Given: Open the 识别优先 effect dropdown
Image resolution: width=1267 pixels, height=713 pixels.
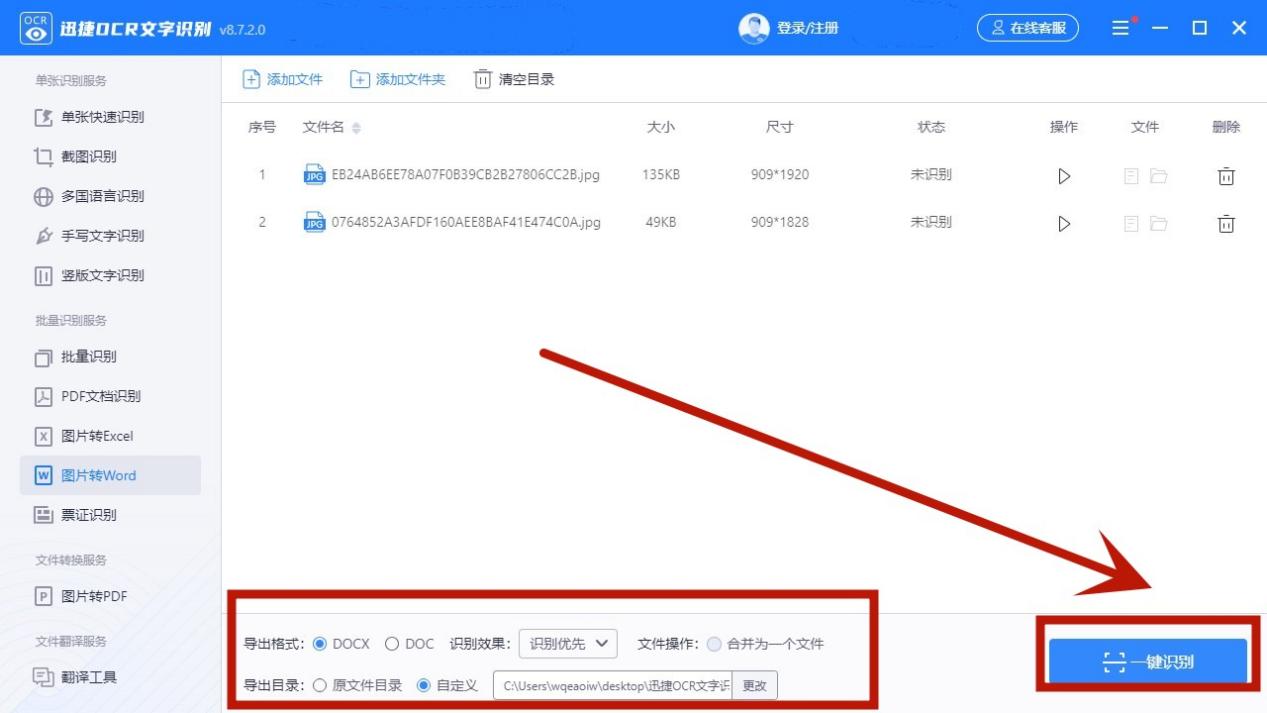Looking at the screenshot, I should pos(567,644).
